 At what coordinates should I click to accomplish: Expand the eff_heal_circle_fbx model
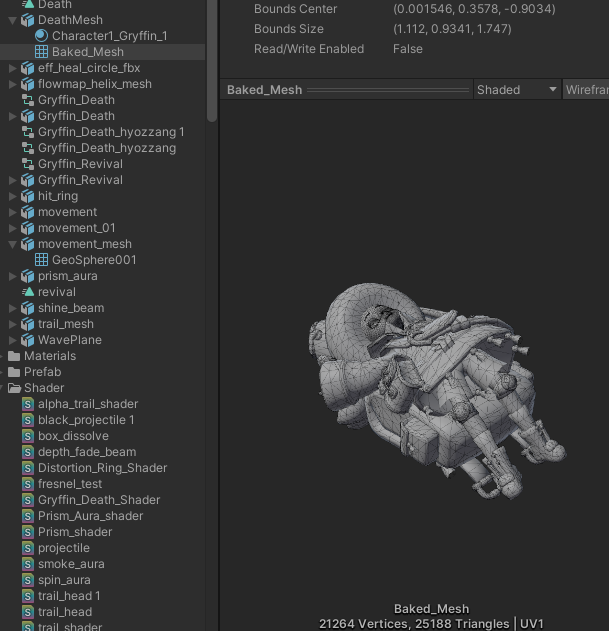coord(12,68)
